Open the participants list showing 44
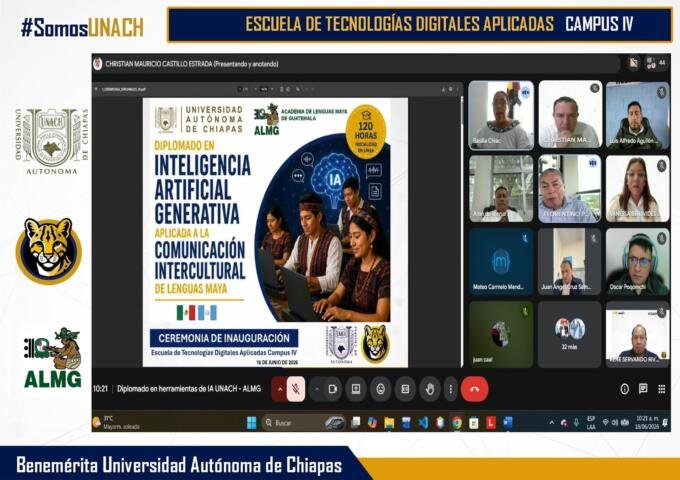Image resolution: width=680 pixels, height=480 pixels. [656, 63]
